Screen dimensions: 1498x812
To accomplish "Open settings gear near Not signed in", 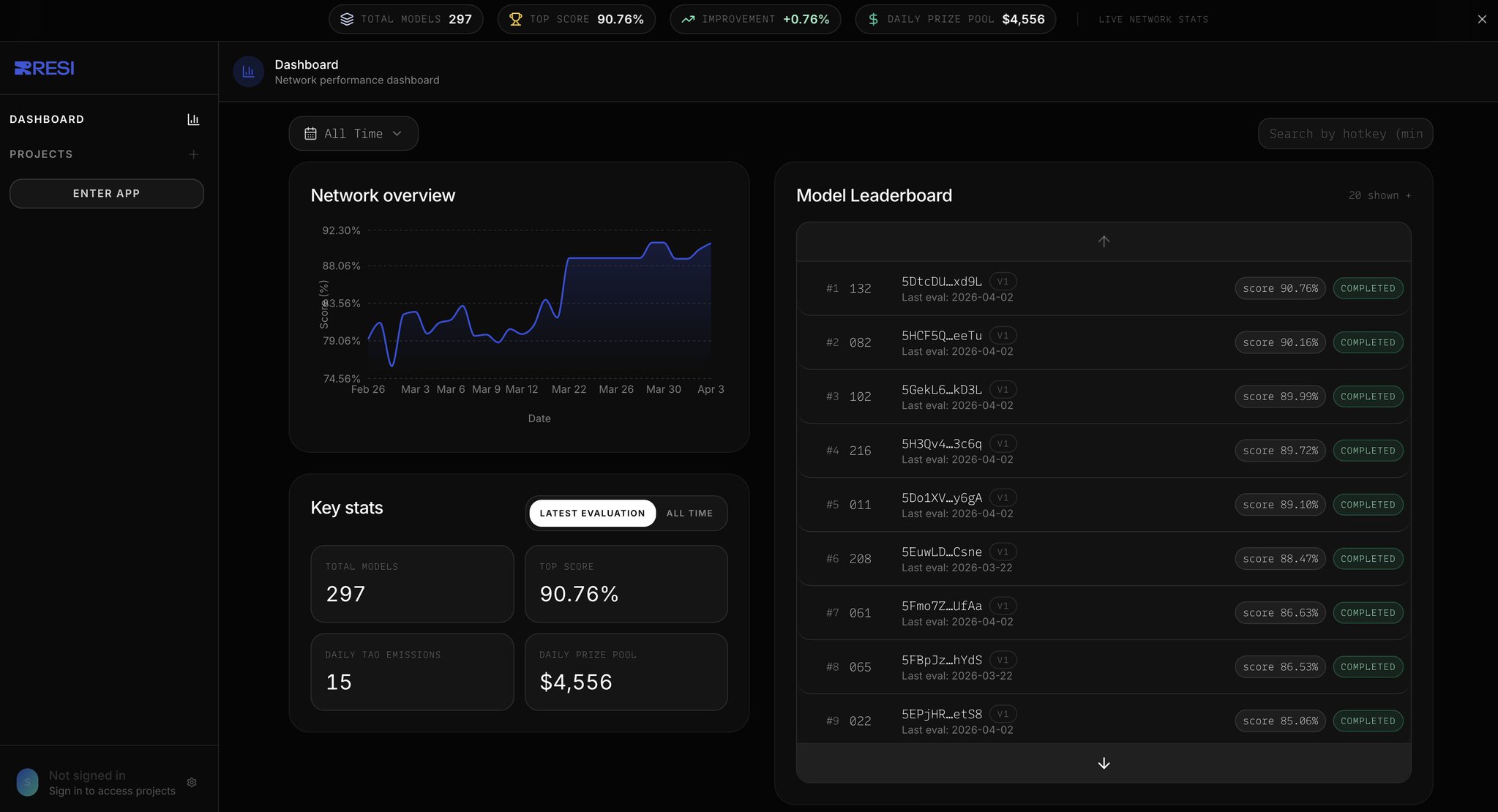I will pos(192,783).
